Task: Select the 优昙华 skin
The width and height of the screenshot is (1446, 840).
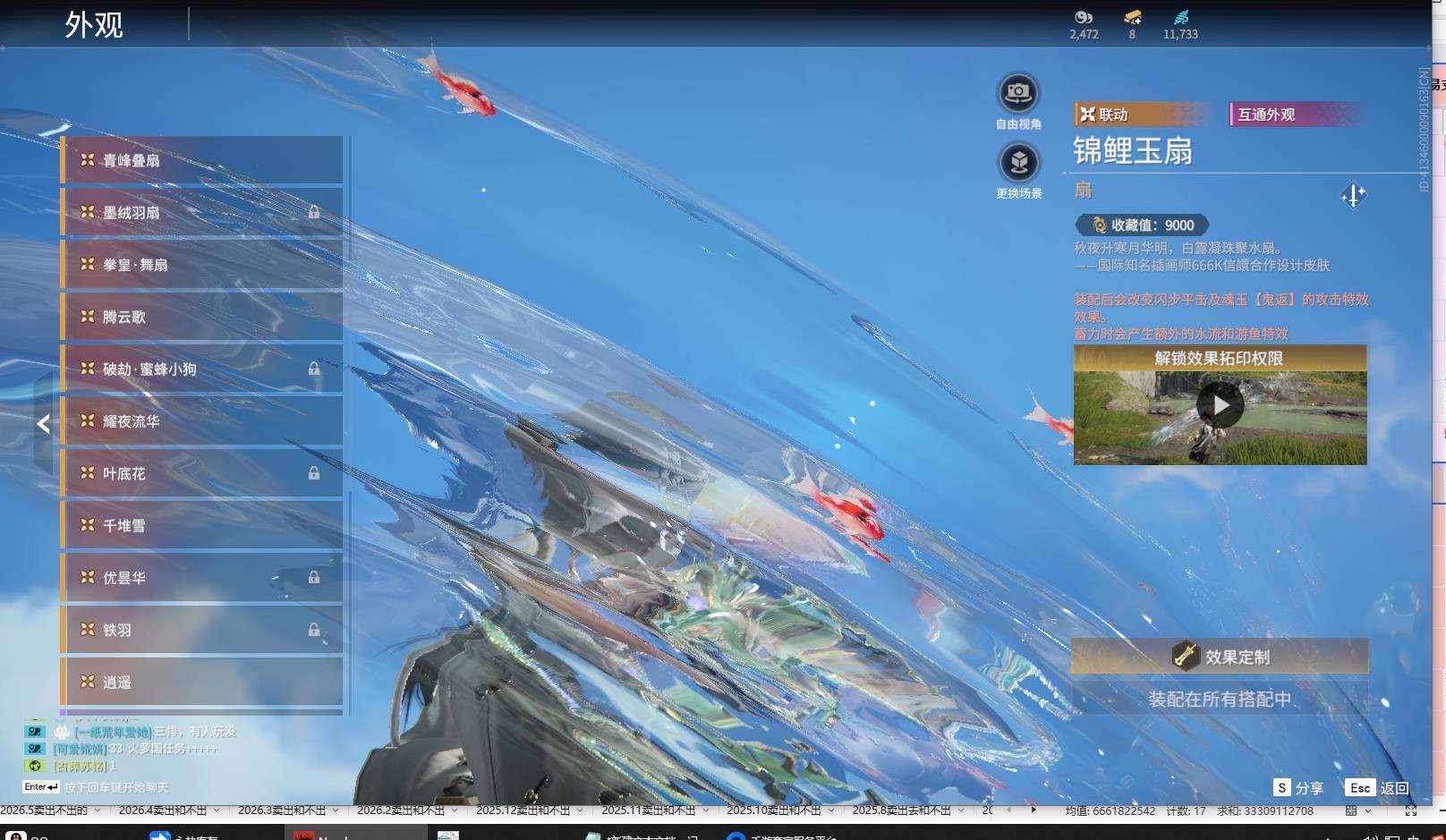Action: [201, 578]
